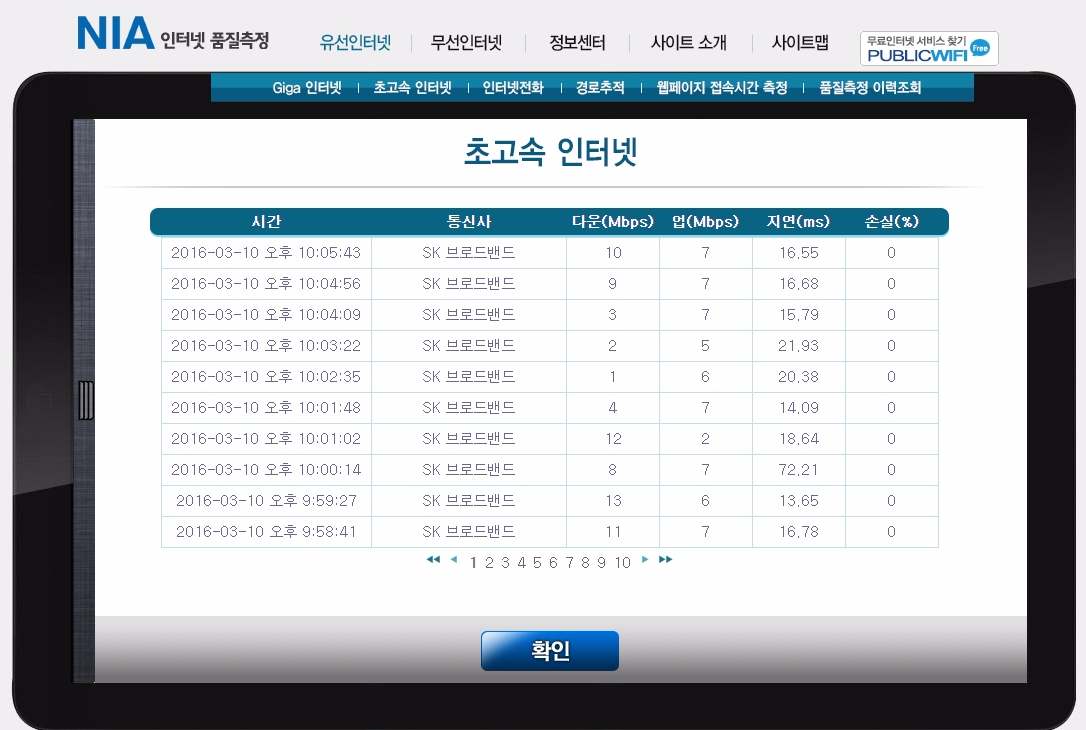This screenshot has height=730, width=1086.
Task: Open the 정보센터 menu
Action: click(577, 43)
